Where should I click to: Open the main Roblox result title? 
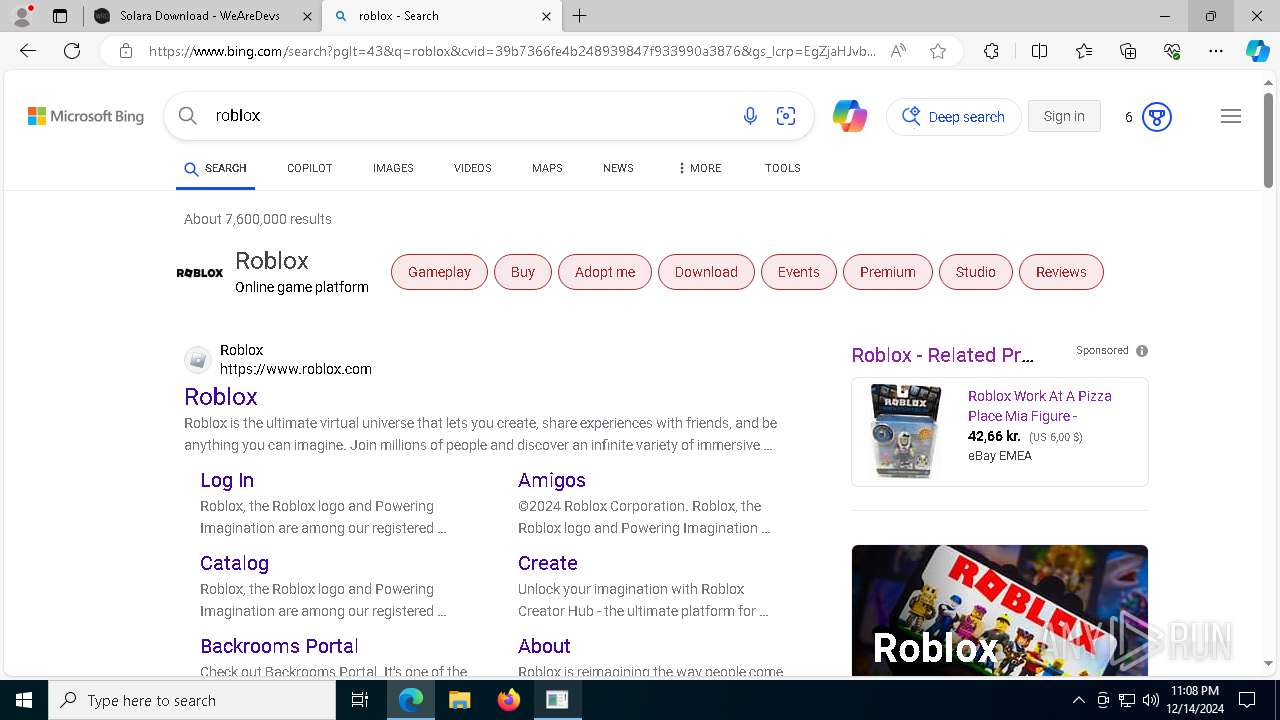click(221, 397)
